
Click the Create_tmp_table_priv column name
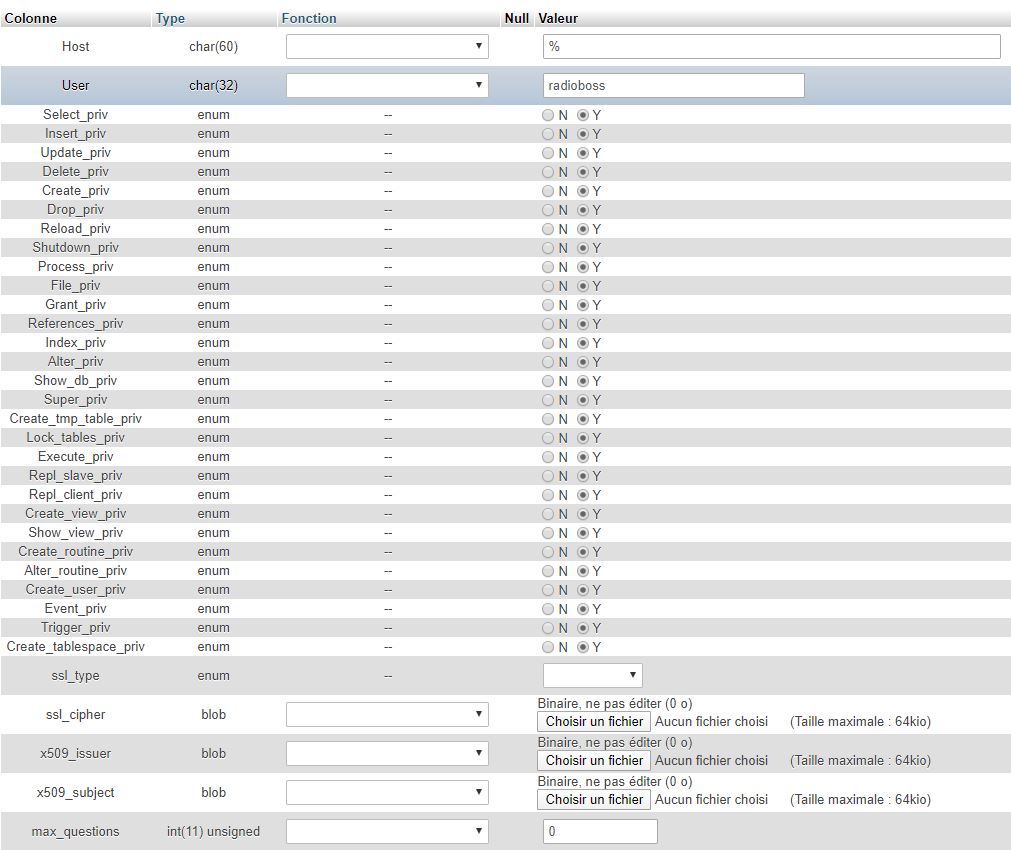tap(75, 419)
